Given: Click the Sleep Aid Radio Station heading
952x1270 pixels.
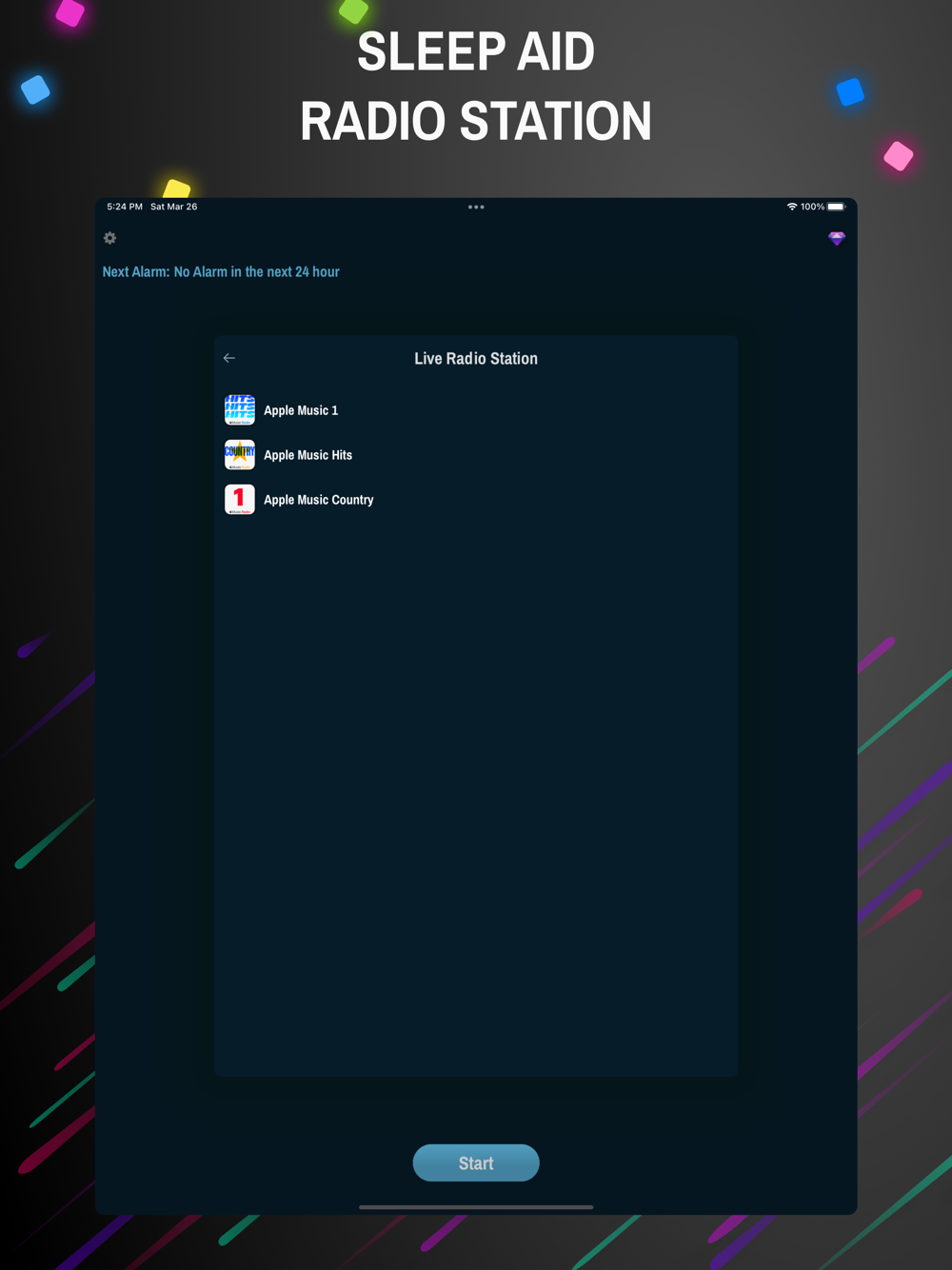Looking at the screenshot, I should pos(476,87).
